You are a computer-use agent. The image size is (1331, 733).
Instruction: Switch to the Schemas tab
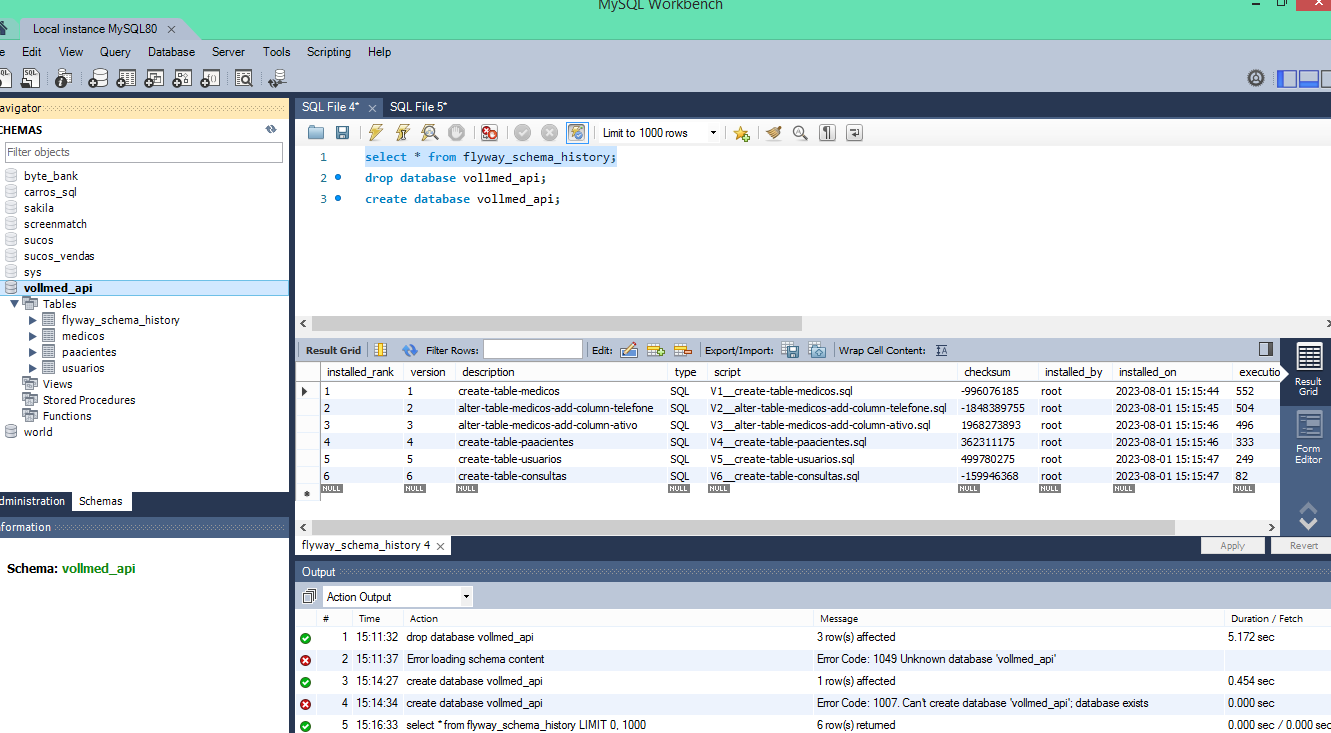pyautogui.click(x=101, y=501)
